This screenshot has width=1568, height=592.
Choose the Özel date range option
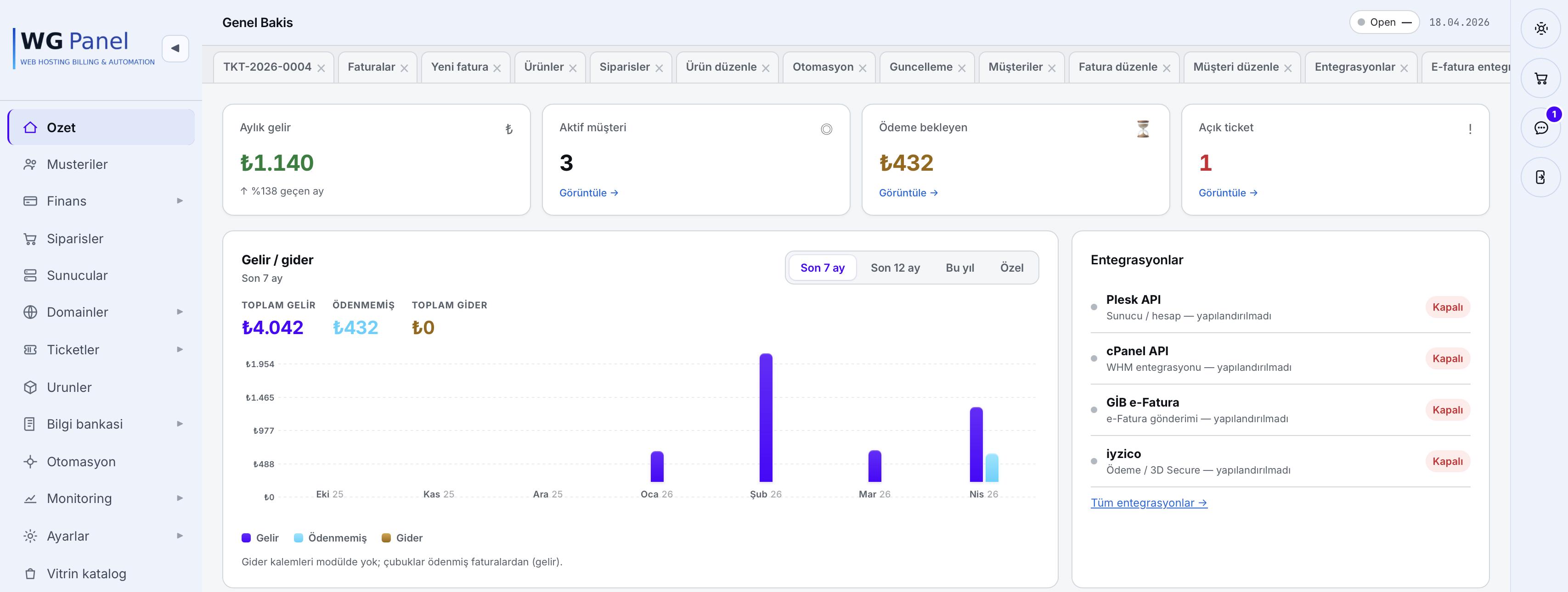coord(1011,268)
